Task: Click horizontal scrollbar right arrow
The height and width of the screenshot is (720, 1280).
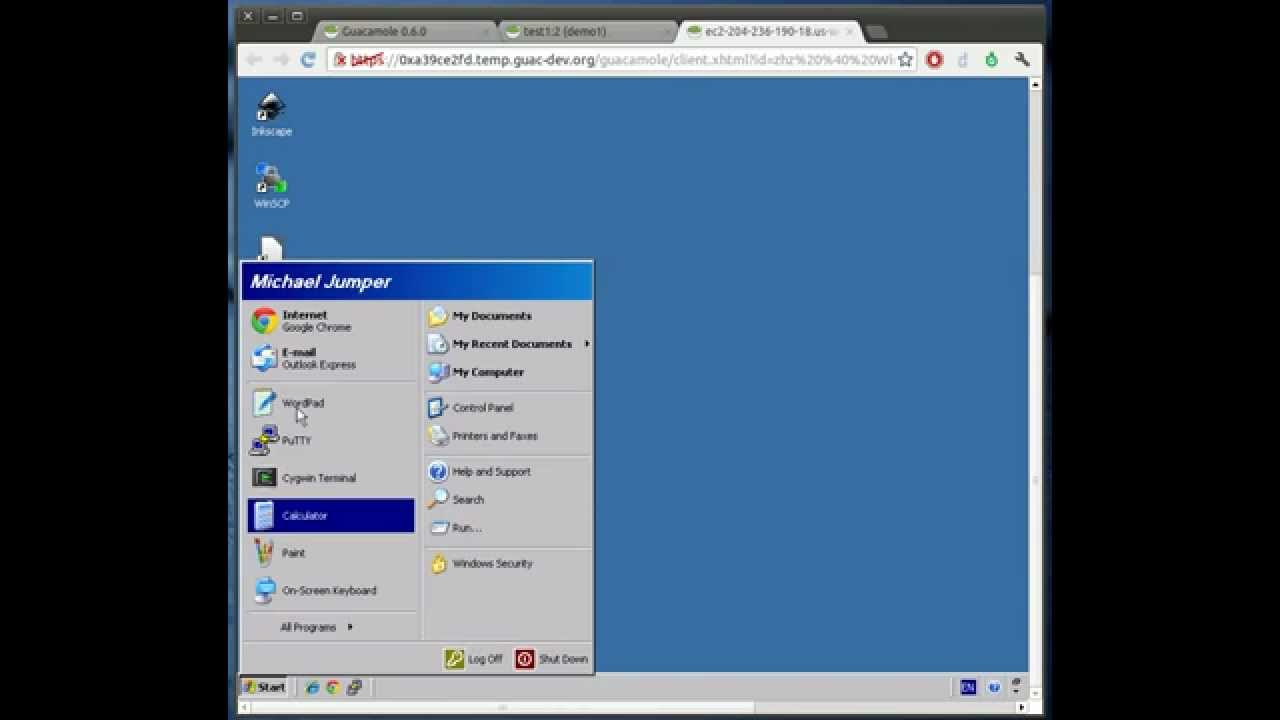Action: coord(1021,707)
